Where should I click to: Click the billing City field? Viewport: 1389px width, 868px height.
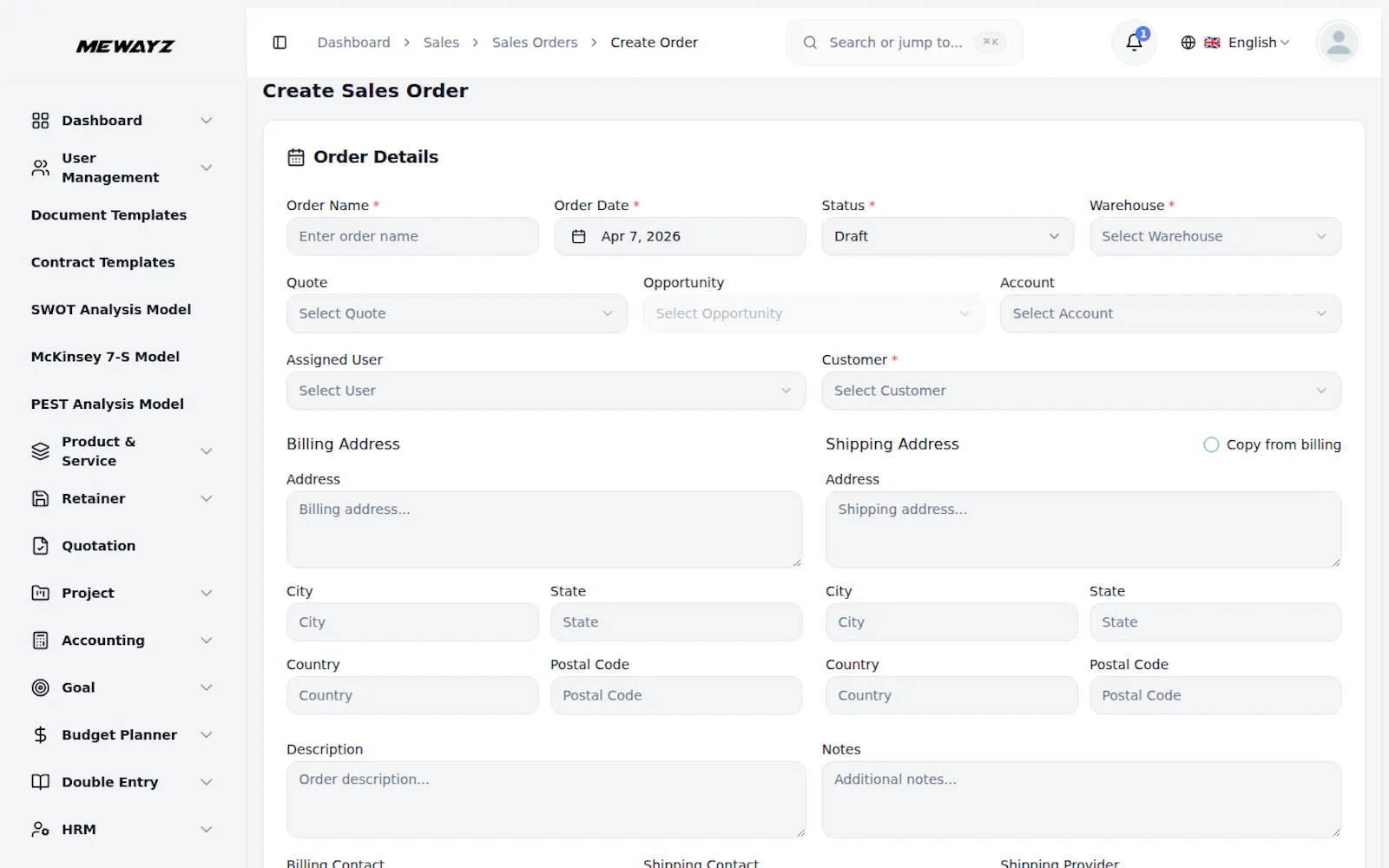pos(412,622)
